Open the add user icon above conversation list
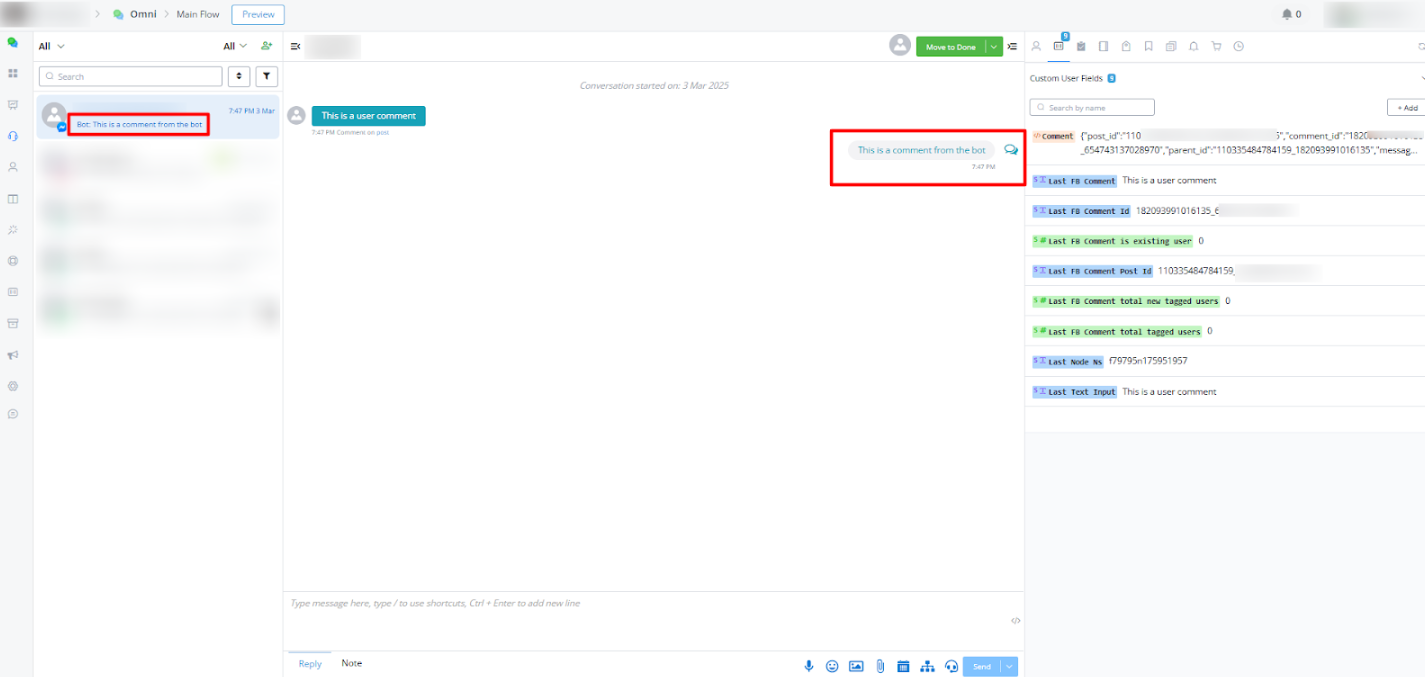The image size is (1425, 677). pos(266,46)
